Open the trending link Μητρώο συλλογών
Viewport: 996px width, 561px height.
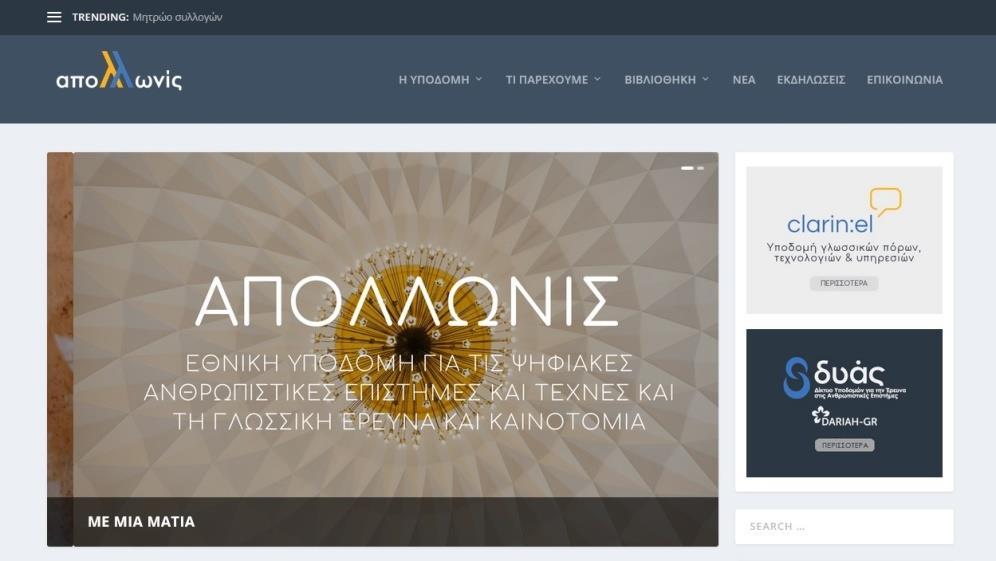(177, 17)
